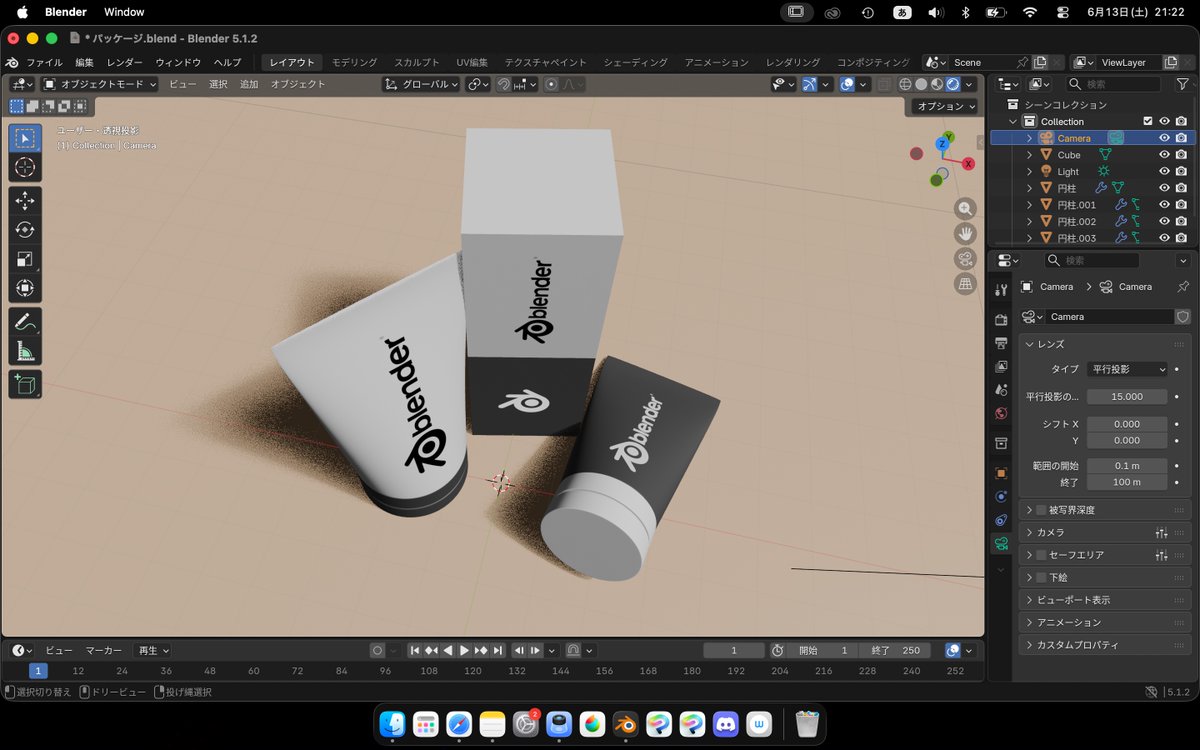Click the outliner filter funnel icon
The image size is (1200, 750).
click(x=1182, y=85)
